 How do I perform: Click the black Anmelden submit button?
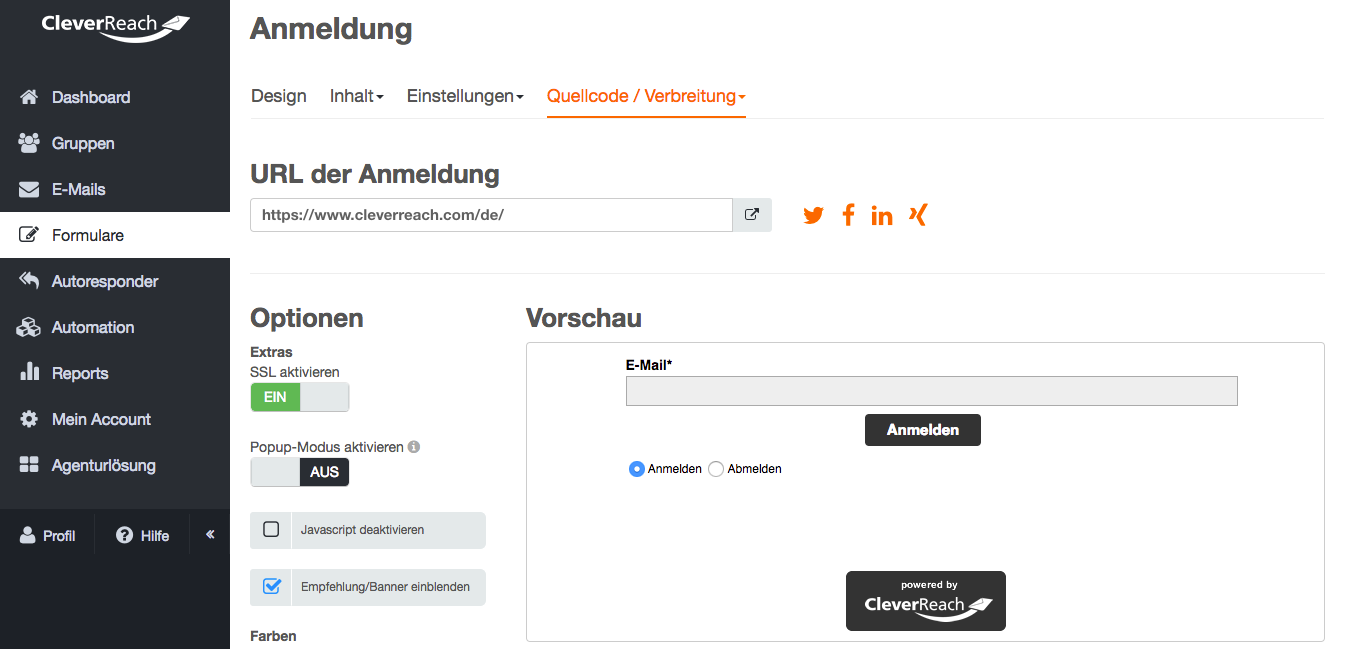pos(923,430)
